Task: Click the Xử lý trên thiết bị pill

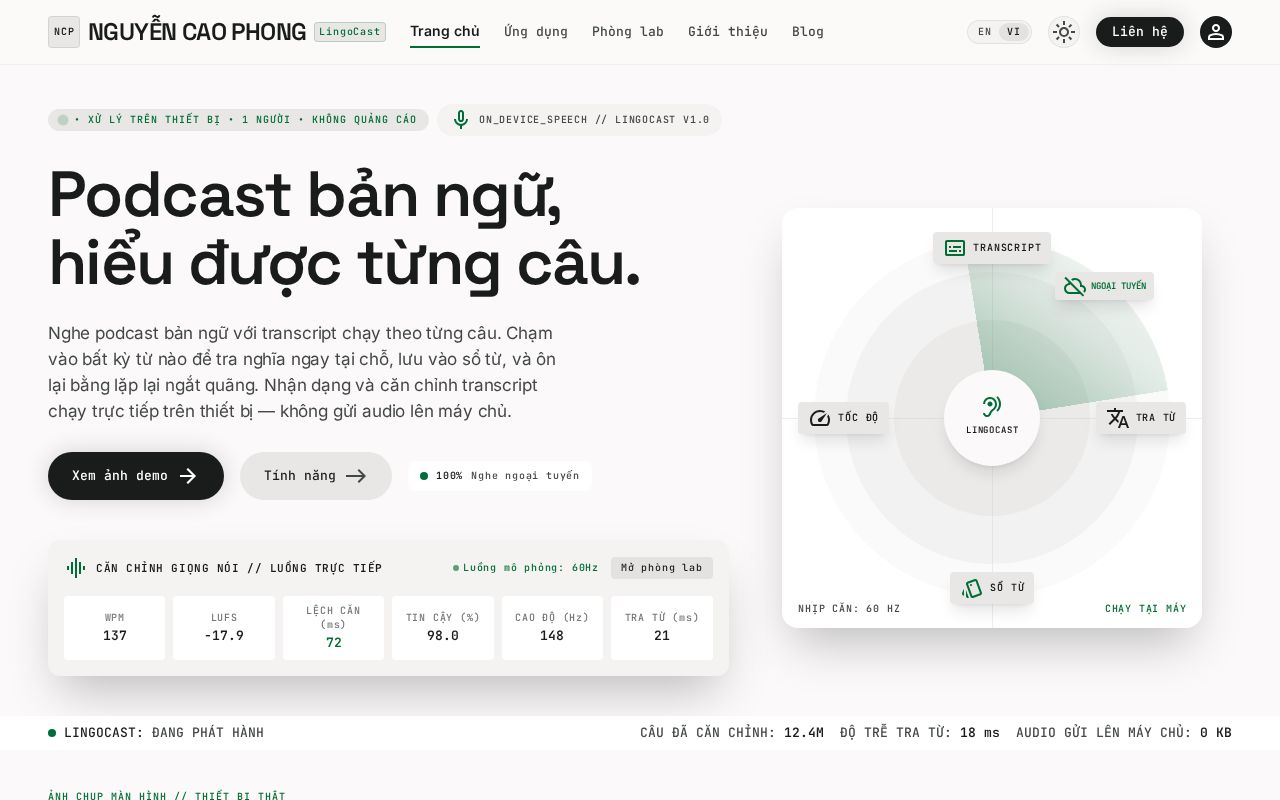Action: [x=238, y=120]
